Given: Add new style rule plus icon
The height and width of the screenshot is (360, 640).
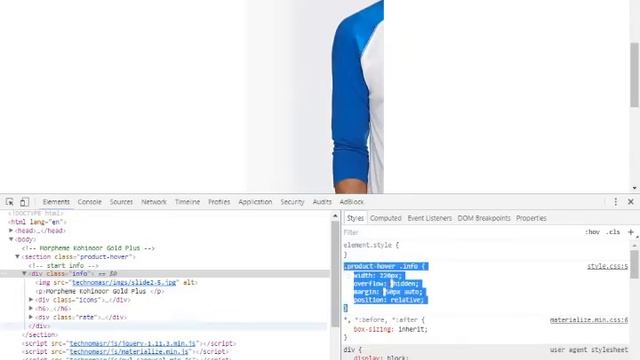Looking at the screenshot, I should pyautogui.click(x=631, y=232).
